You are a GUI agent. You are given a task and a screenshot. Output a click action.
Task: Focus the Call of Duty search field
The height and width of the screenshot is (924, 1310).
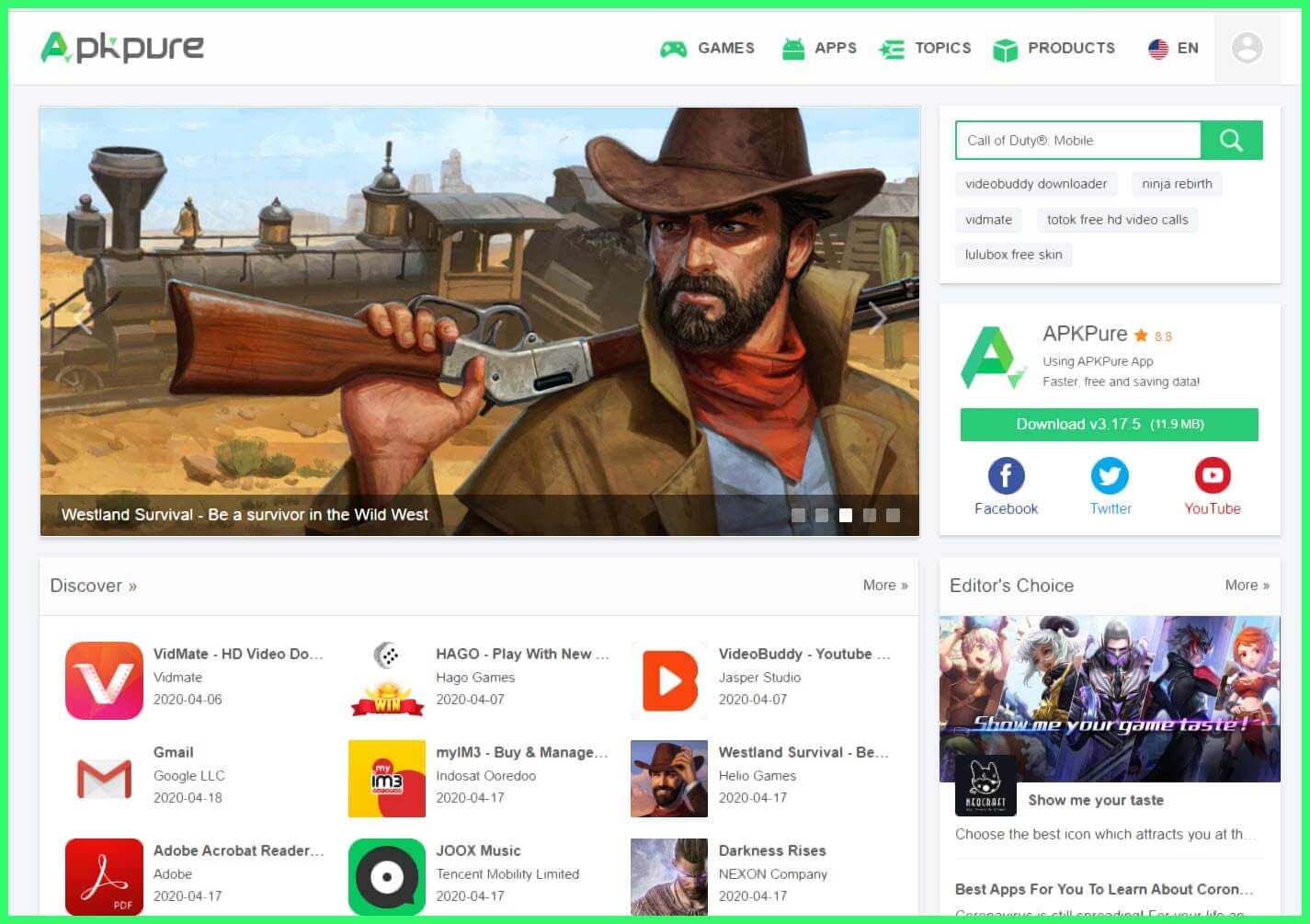point(1078,141)
